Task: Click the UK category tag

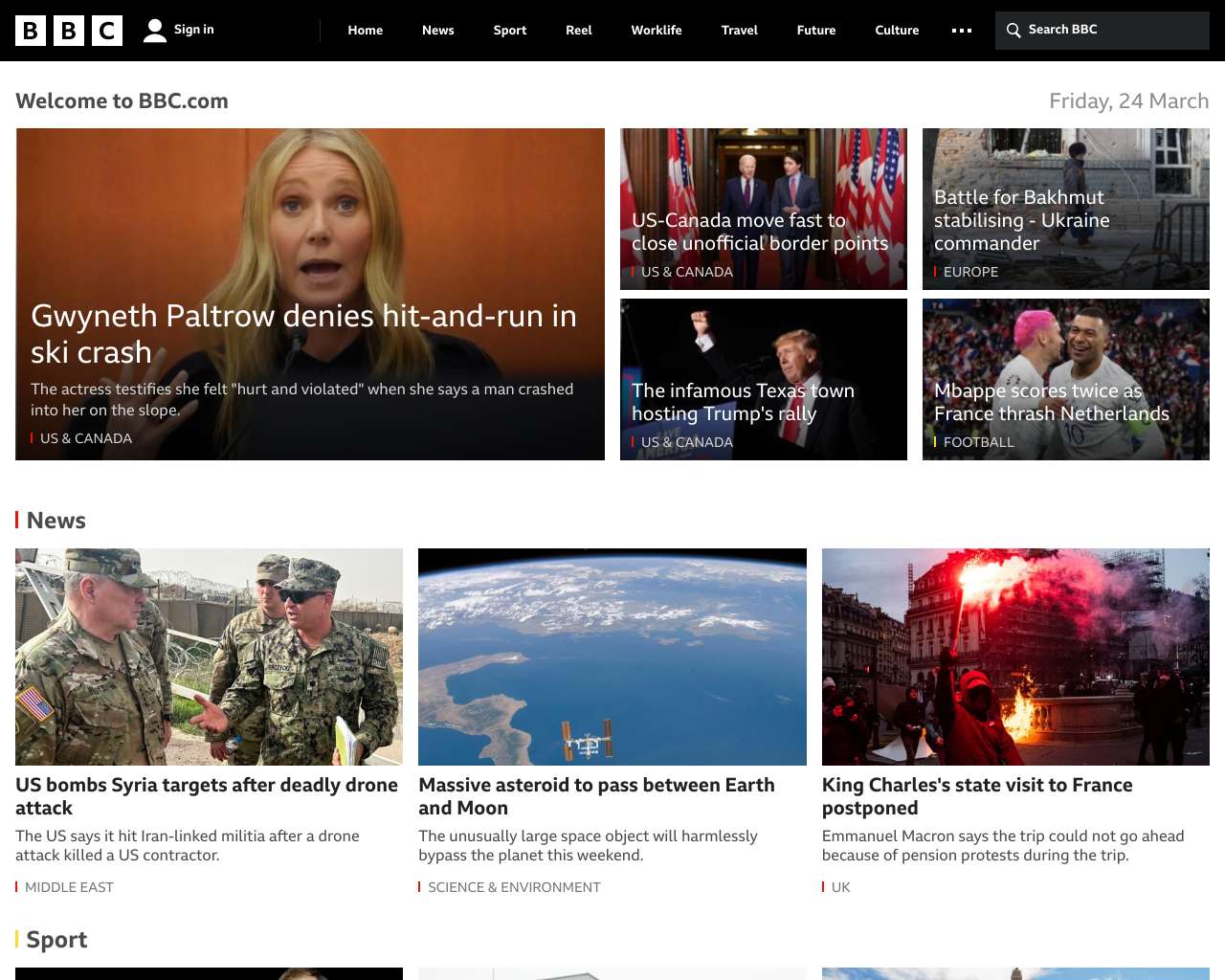Action: click(x=840, y=887)
